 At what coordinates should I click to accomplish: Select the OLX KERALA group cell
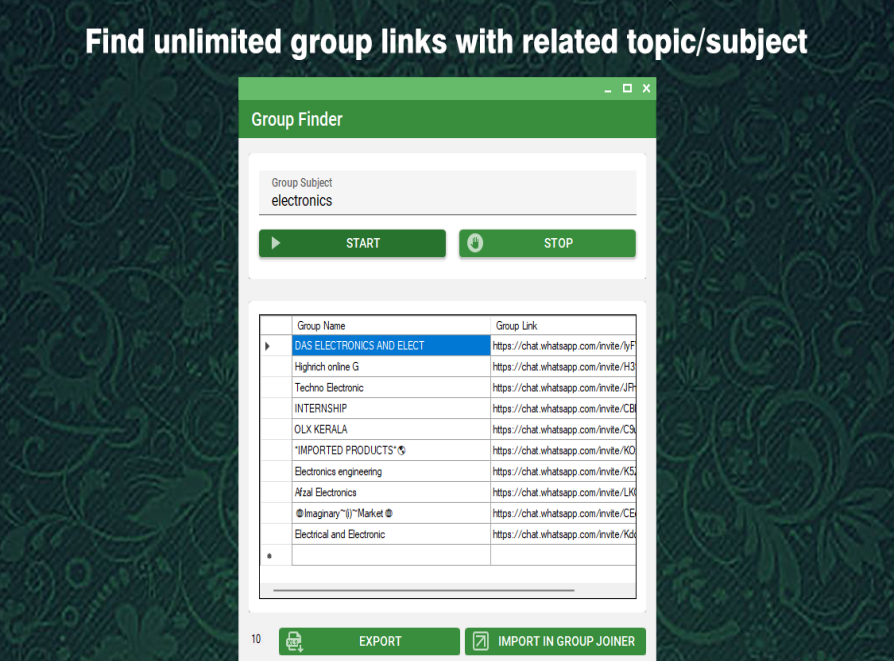click(390, 430)
